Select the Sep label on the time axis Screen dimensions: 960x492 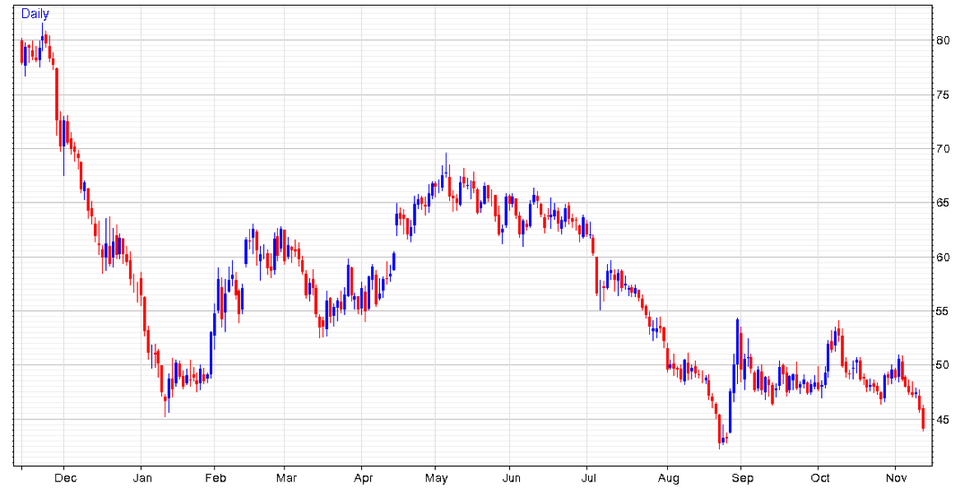click(742, 478)
